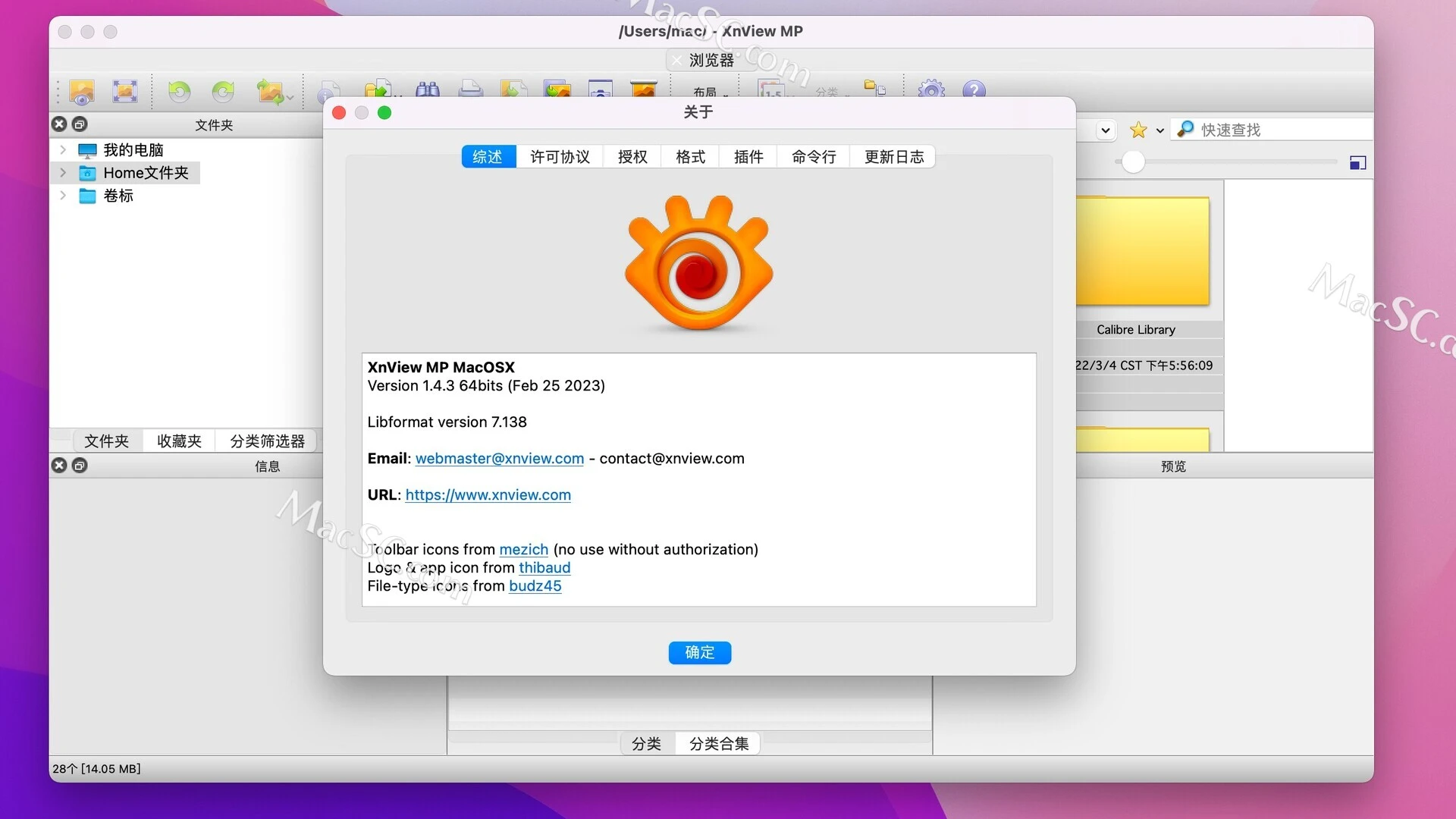The width and height of the screenshot is (1456, 819).
Task: Click the thibaud link
Action: click(544, 568)
